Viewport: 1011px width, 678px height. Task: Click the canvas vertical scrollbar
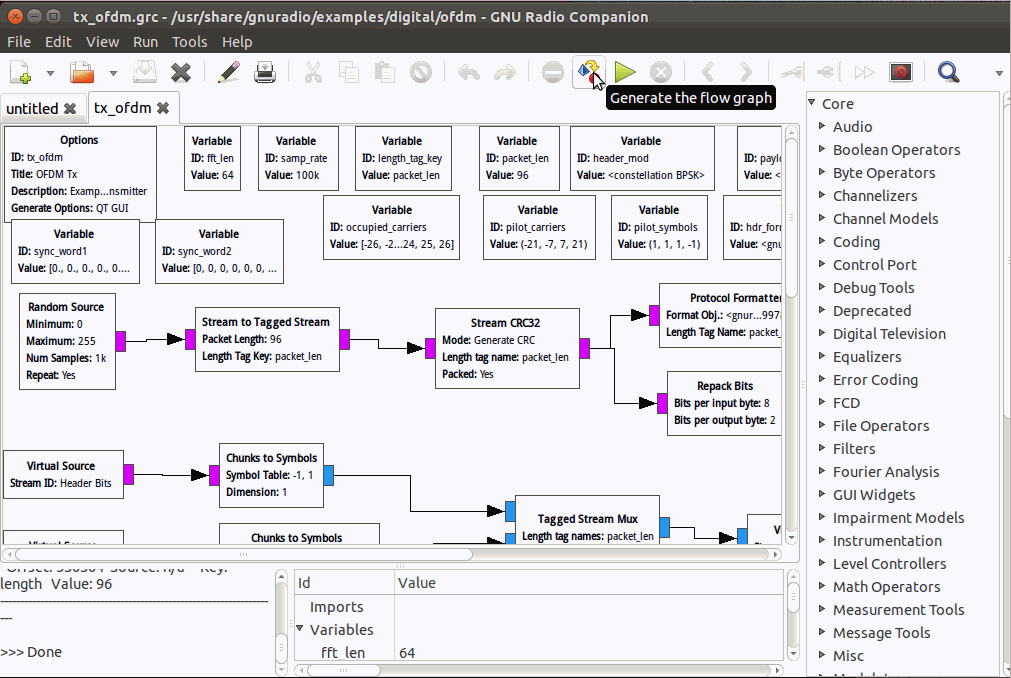pos(792,217)
